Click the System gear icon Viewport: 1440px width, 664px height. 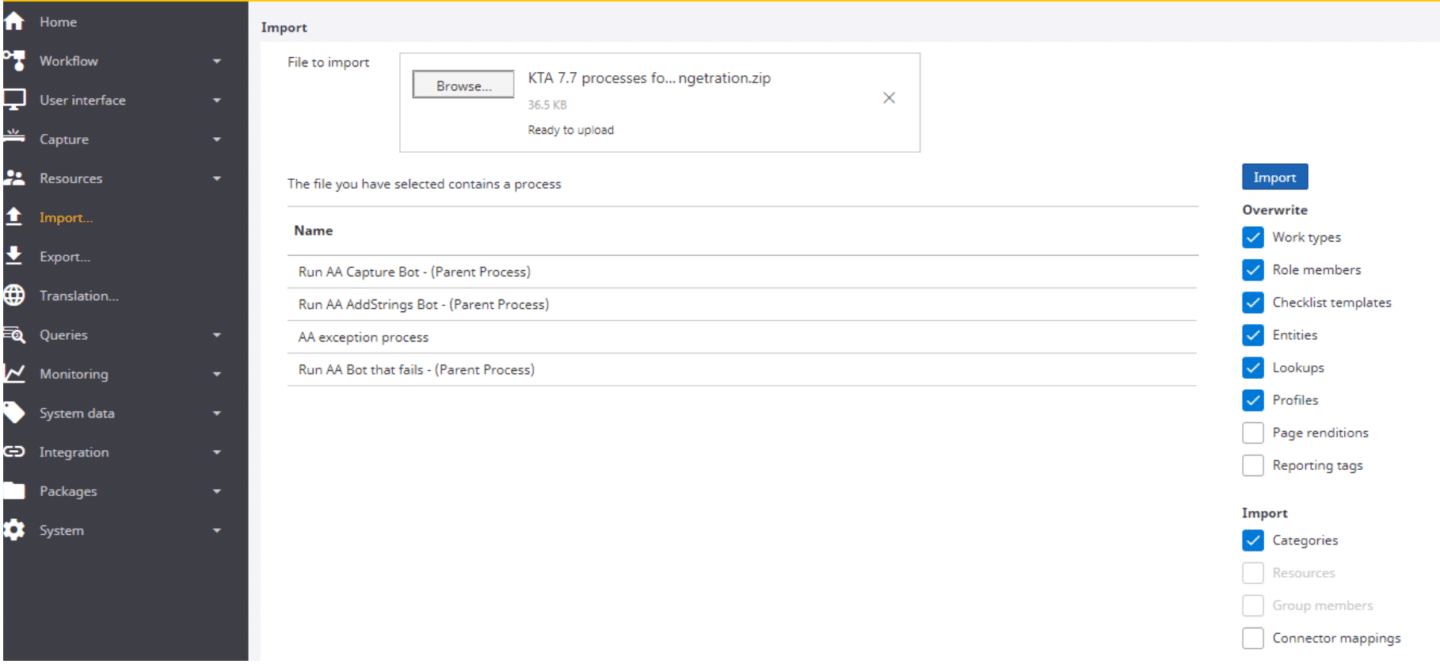(14, 530)
